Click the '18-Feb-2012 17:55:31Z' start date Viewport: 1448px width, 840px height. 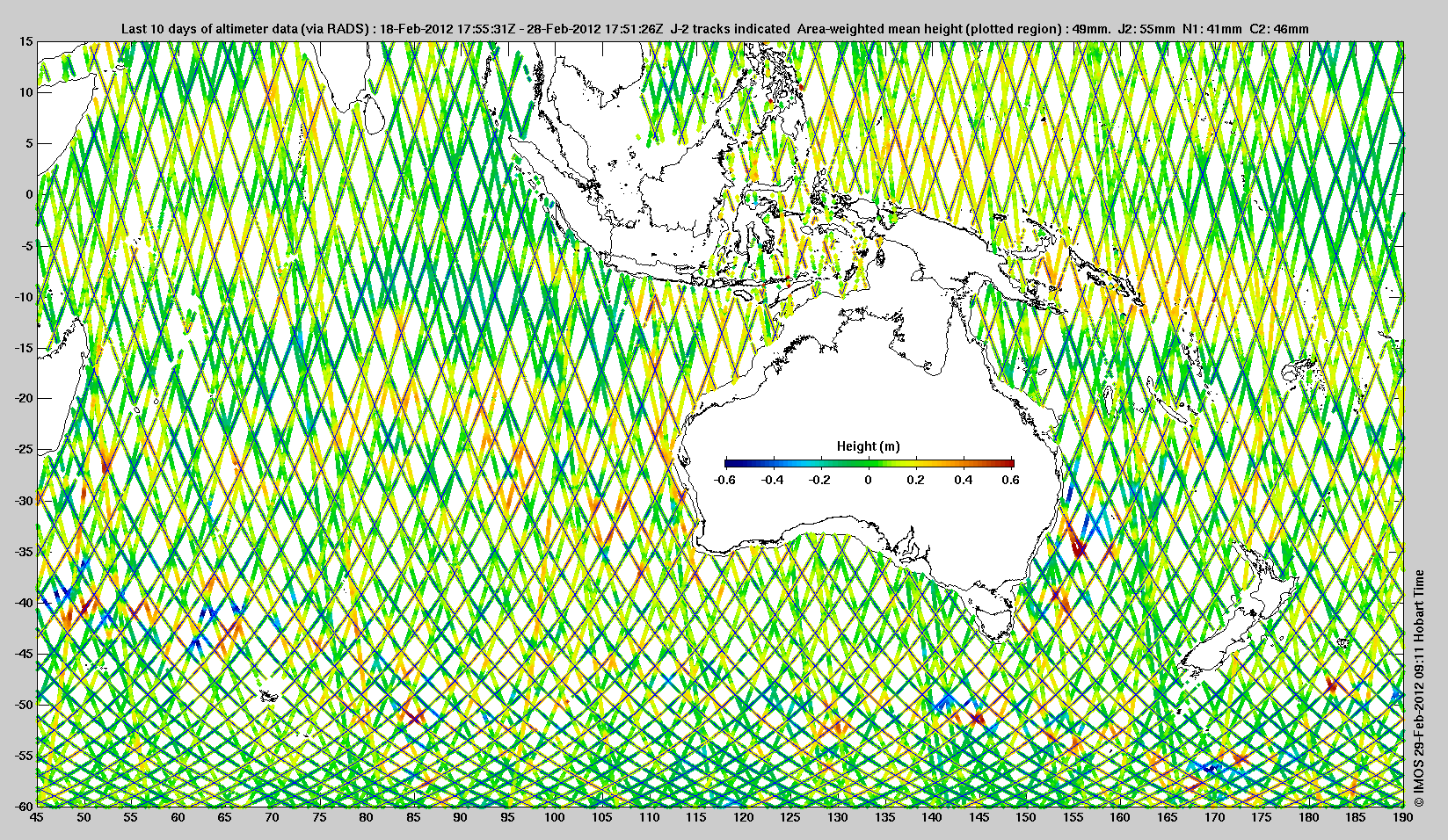[x=448, y=29]
